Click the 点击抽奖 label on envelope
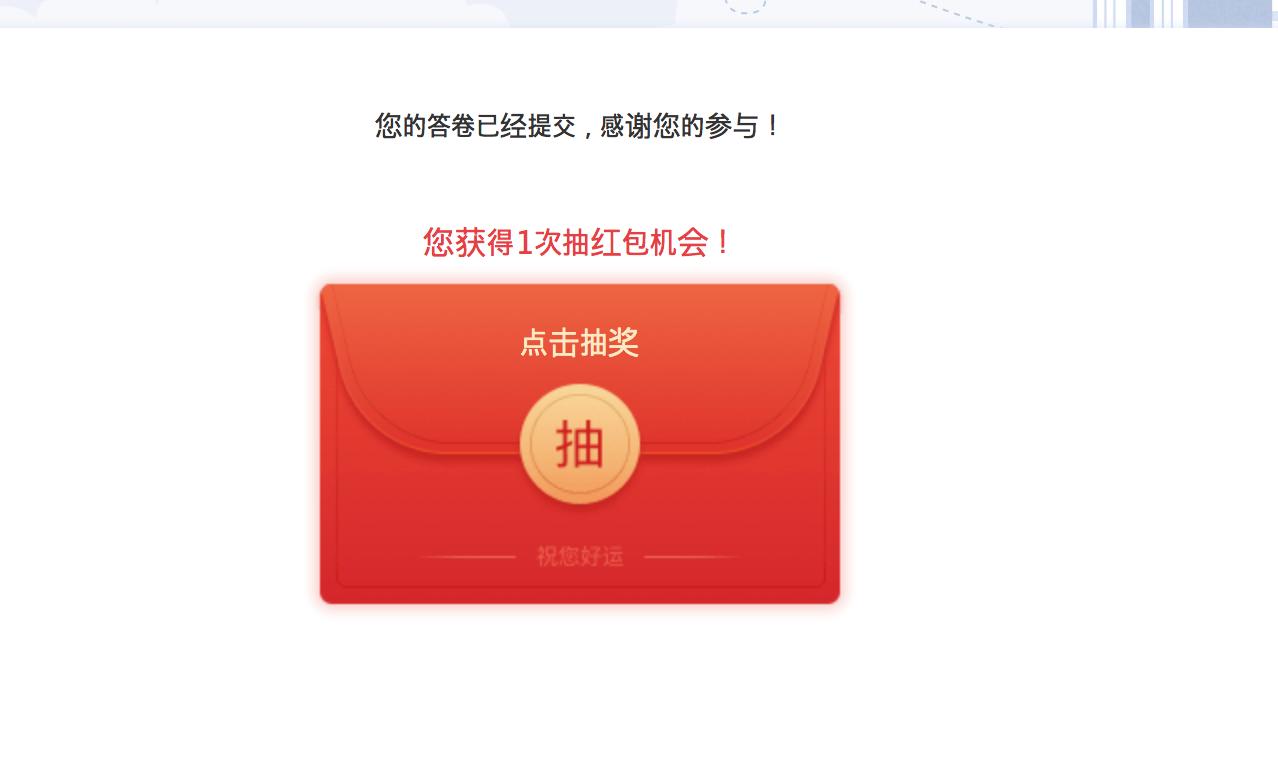 579,343
